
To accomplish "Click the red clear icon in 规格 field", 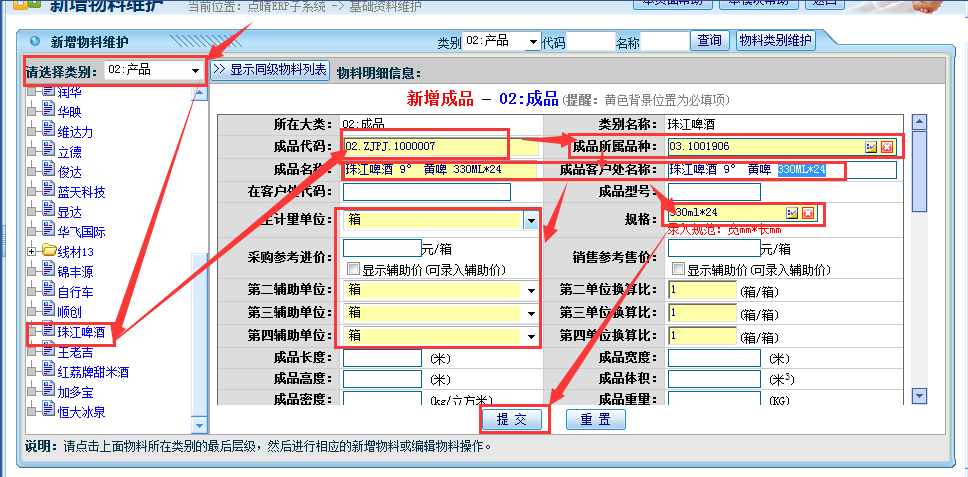I will pos(807,213).
